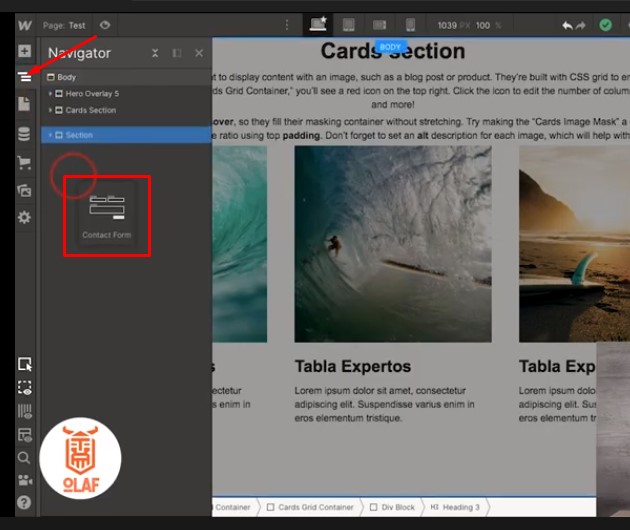Click the surfer in wave image
The width and height of the screenshot is (630, 530).
coord(393,244)
